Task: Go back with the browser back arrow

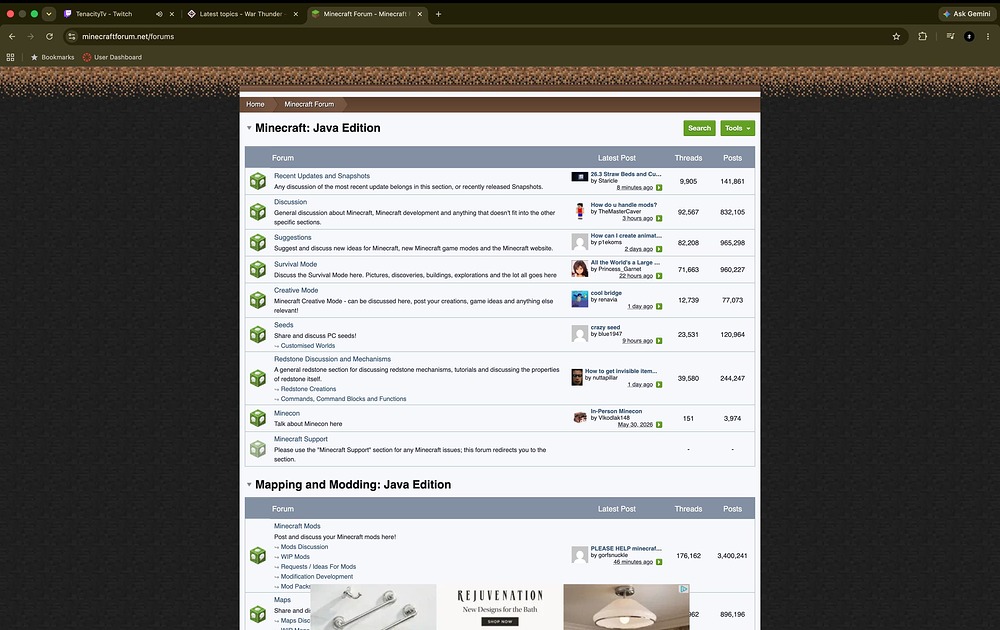Action: pos(12,36)
